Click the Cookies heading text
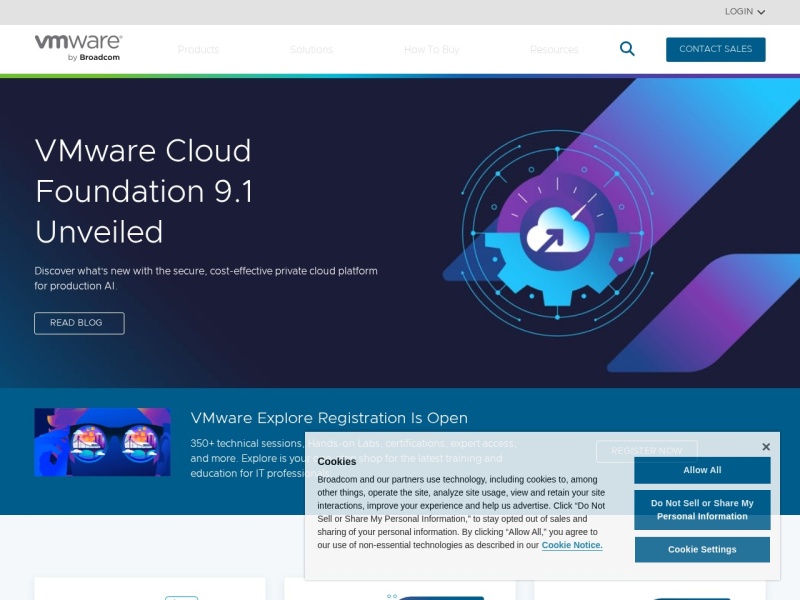The image size is (800, 600). (x=337, y=462)
